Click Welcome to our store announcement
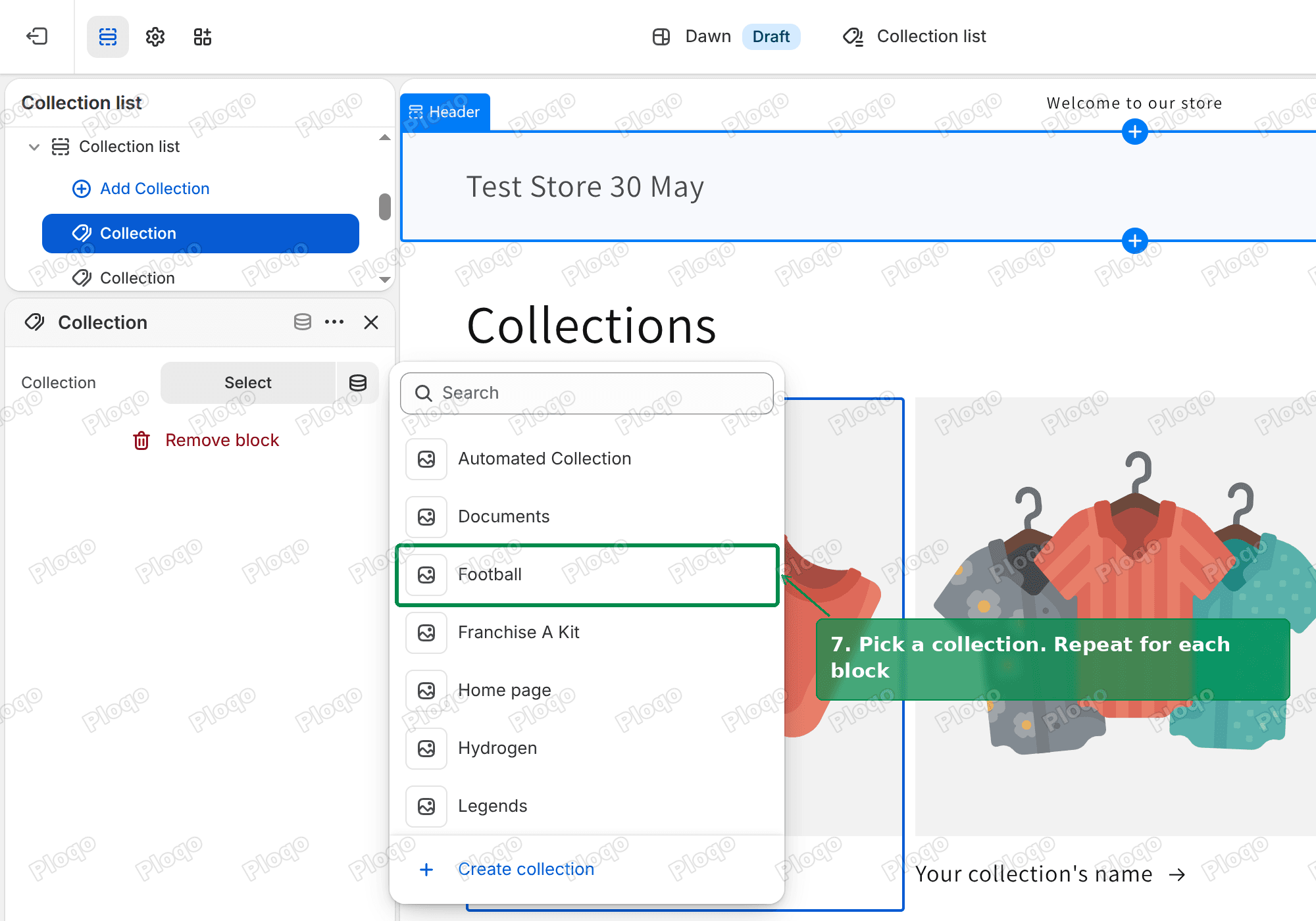The width and height of the screenshot is (1316, 921). tap(1134, 103)
